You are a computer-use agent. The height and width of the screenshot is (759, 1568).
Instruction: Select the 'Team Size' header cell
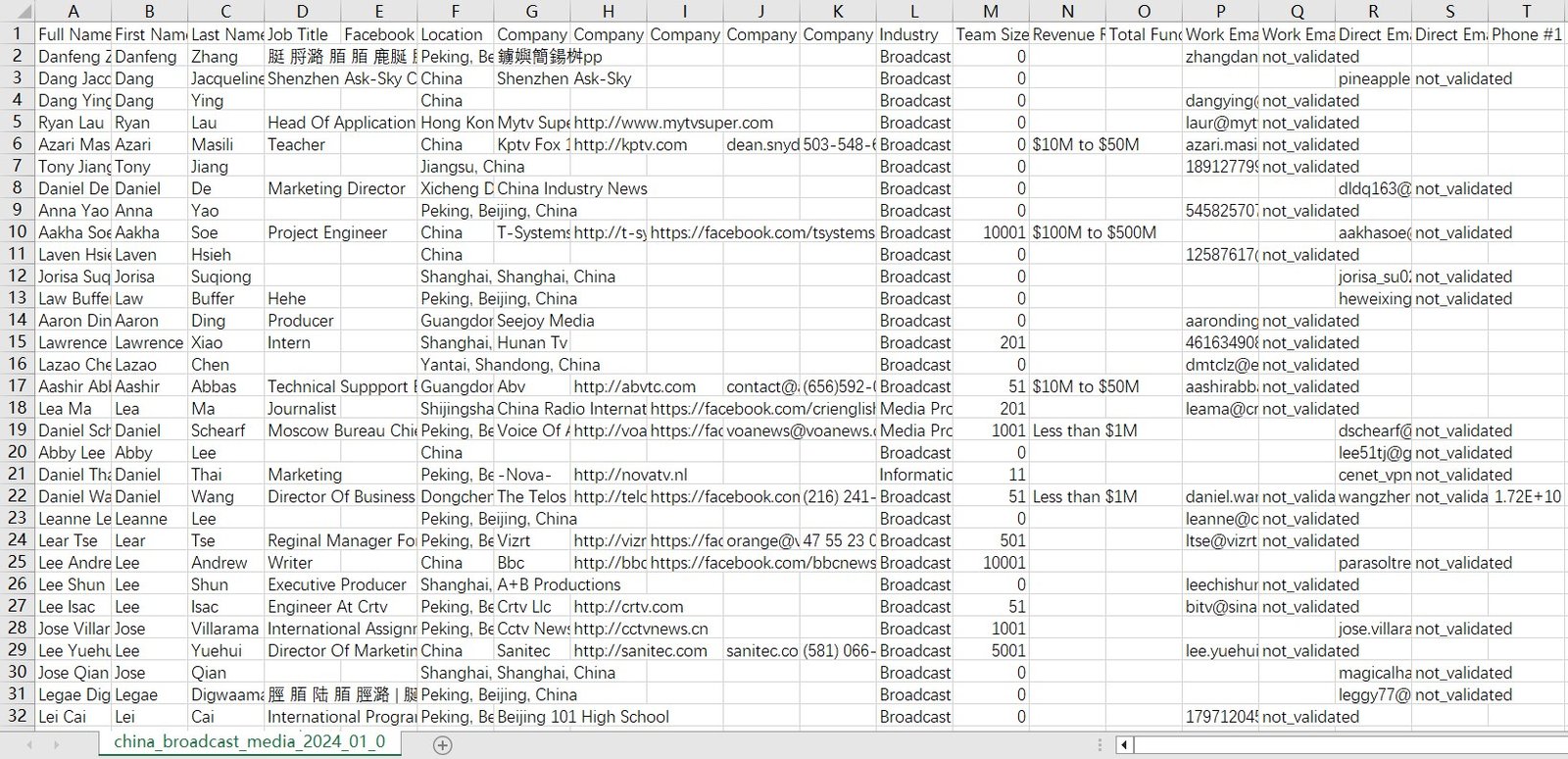(x=991, y=34)
